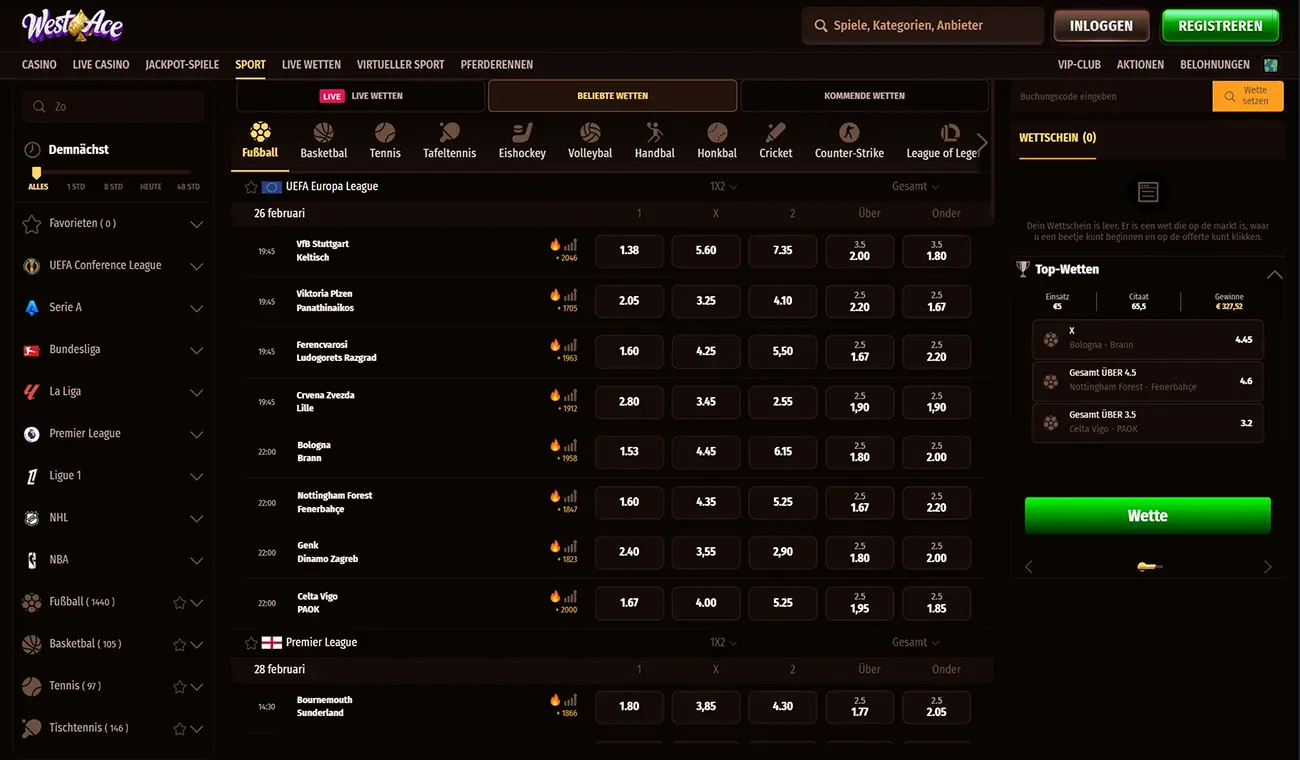This screenshot has height=760, width=1300.
Task: Expand the Premier League sidebar entry
Action: (x=197, y=434)
